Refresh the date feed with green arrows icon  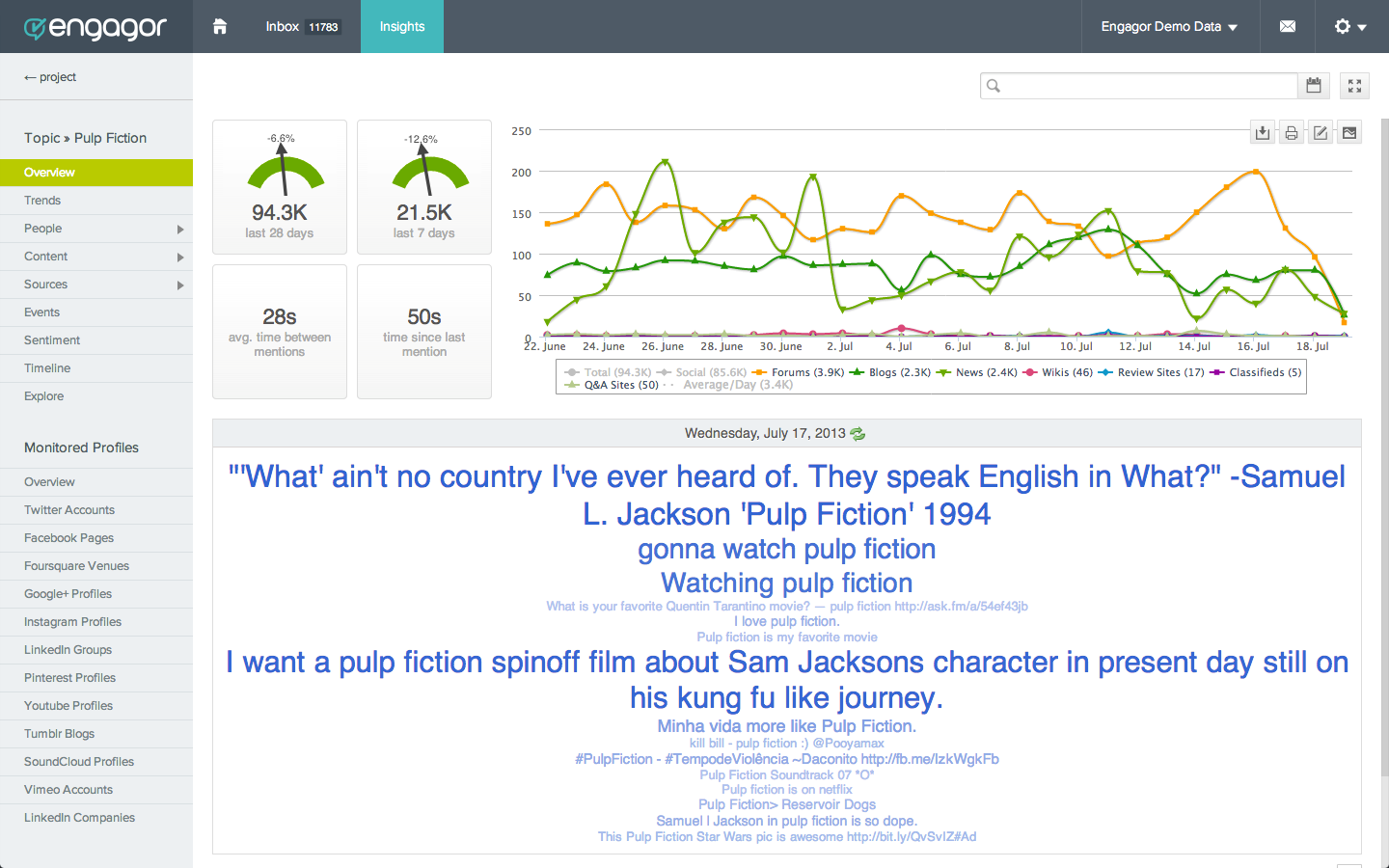point(858,434)
